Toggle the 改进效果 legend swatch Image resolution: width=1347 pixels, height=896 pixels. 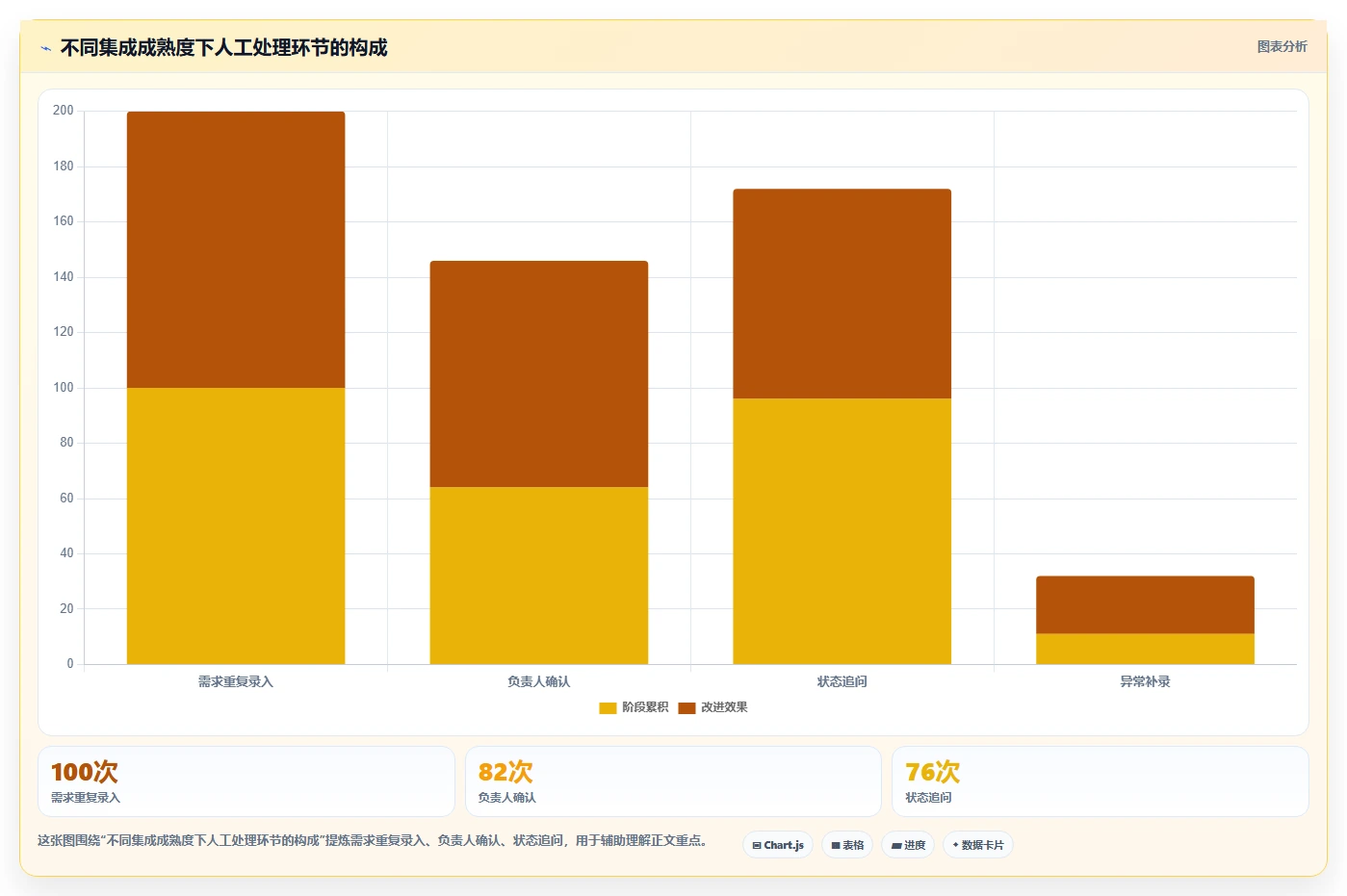pyautogui.click(x=686, y=707)
